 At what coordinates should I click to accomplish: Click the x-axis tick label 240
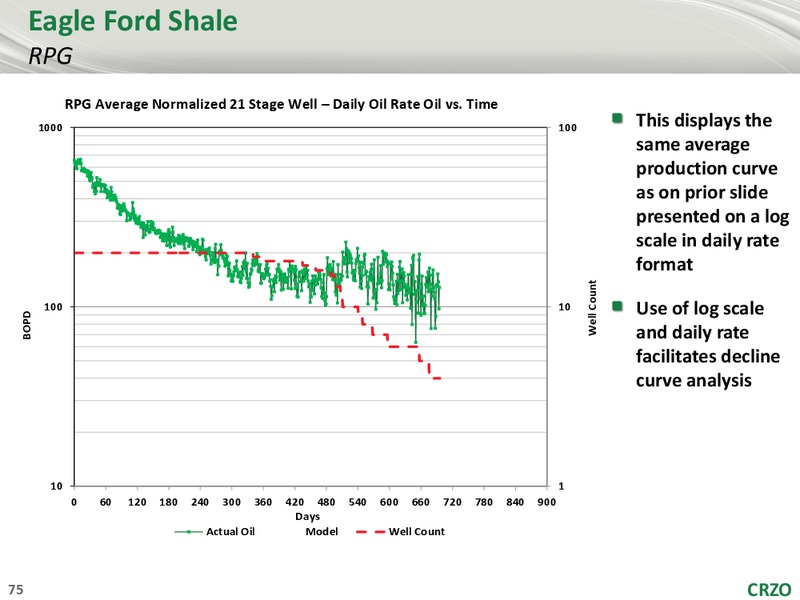(200, 502)
